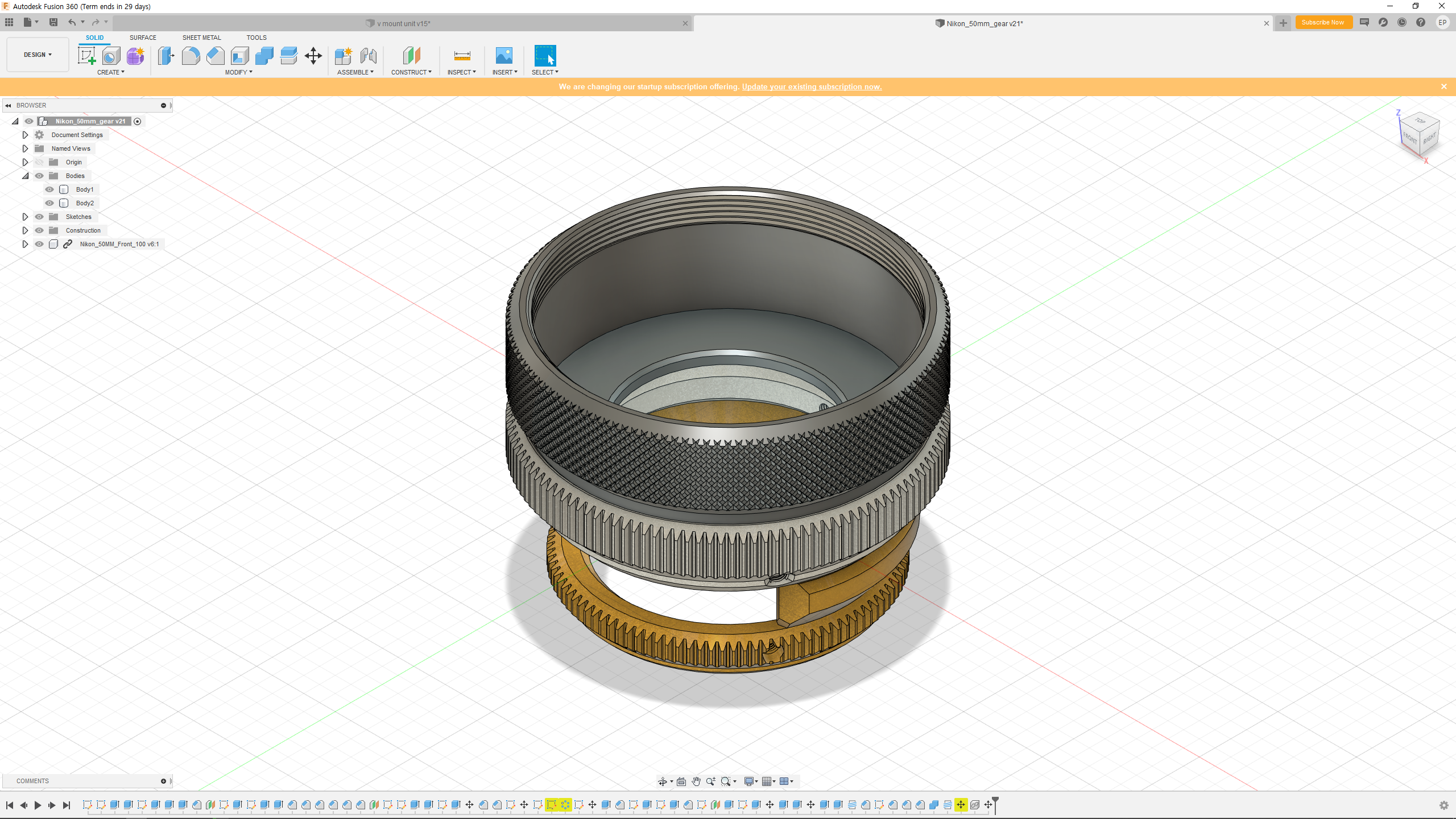
Task: Open the Measure tool under Inspect
Action: pos(462,56)
